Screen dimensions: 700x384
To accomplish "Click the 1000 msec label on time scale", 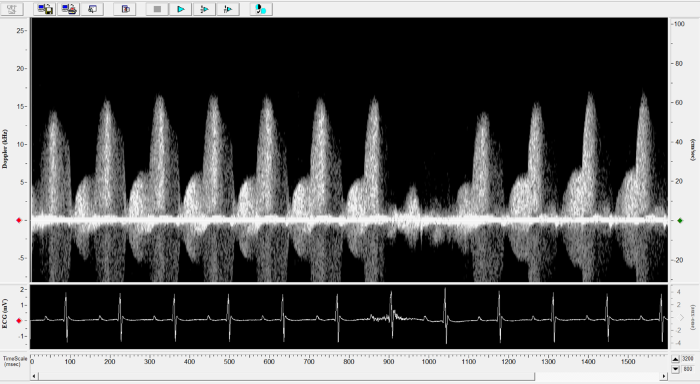I will [x=428, y=362].
